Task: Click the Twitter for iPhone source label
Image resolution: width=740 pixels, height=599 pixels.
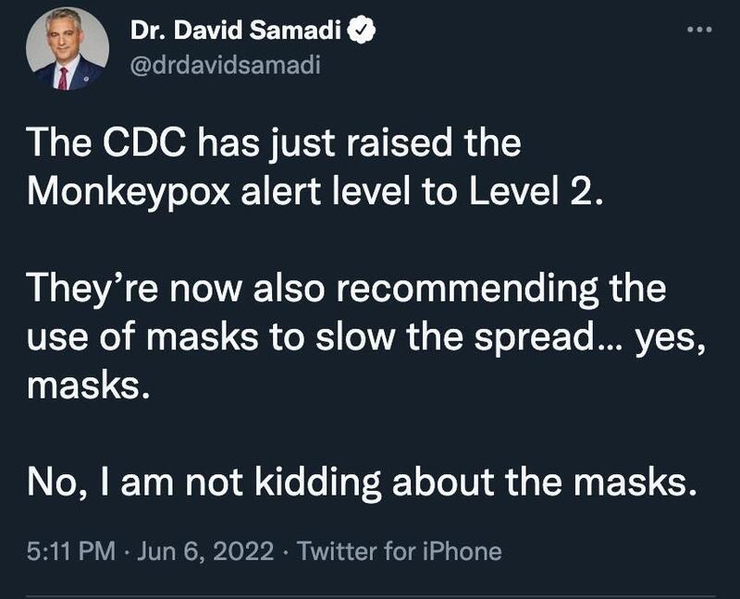Action: click(399, 551)
